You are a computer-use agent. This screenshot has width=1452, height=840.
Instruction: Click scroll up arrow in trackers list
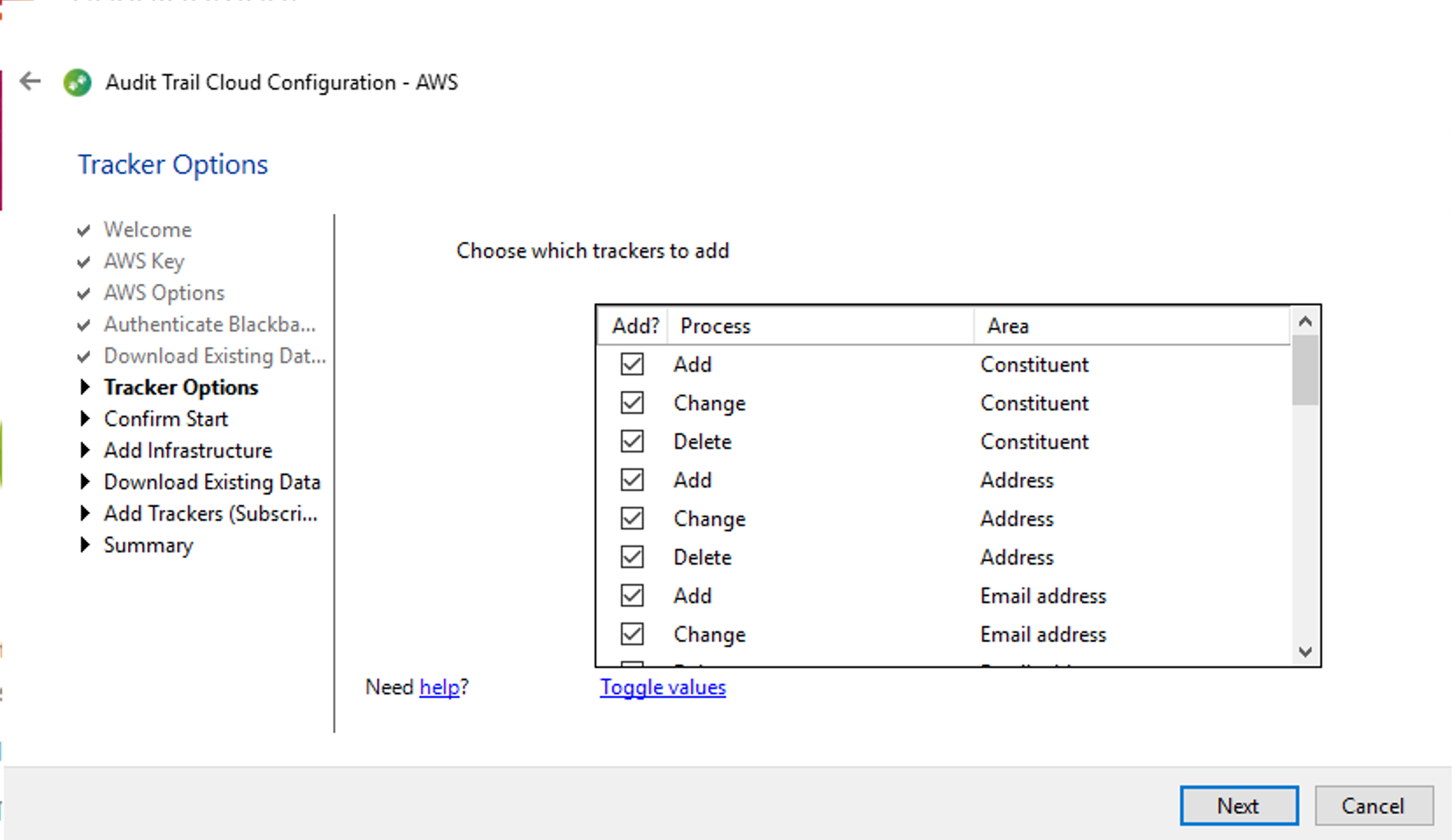[1305, 322]
